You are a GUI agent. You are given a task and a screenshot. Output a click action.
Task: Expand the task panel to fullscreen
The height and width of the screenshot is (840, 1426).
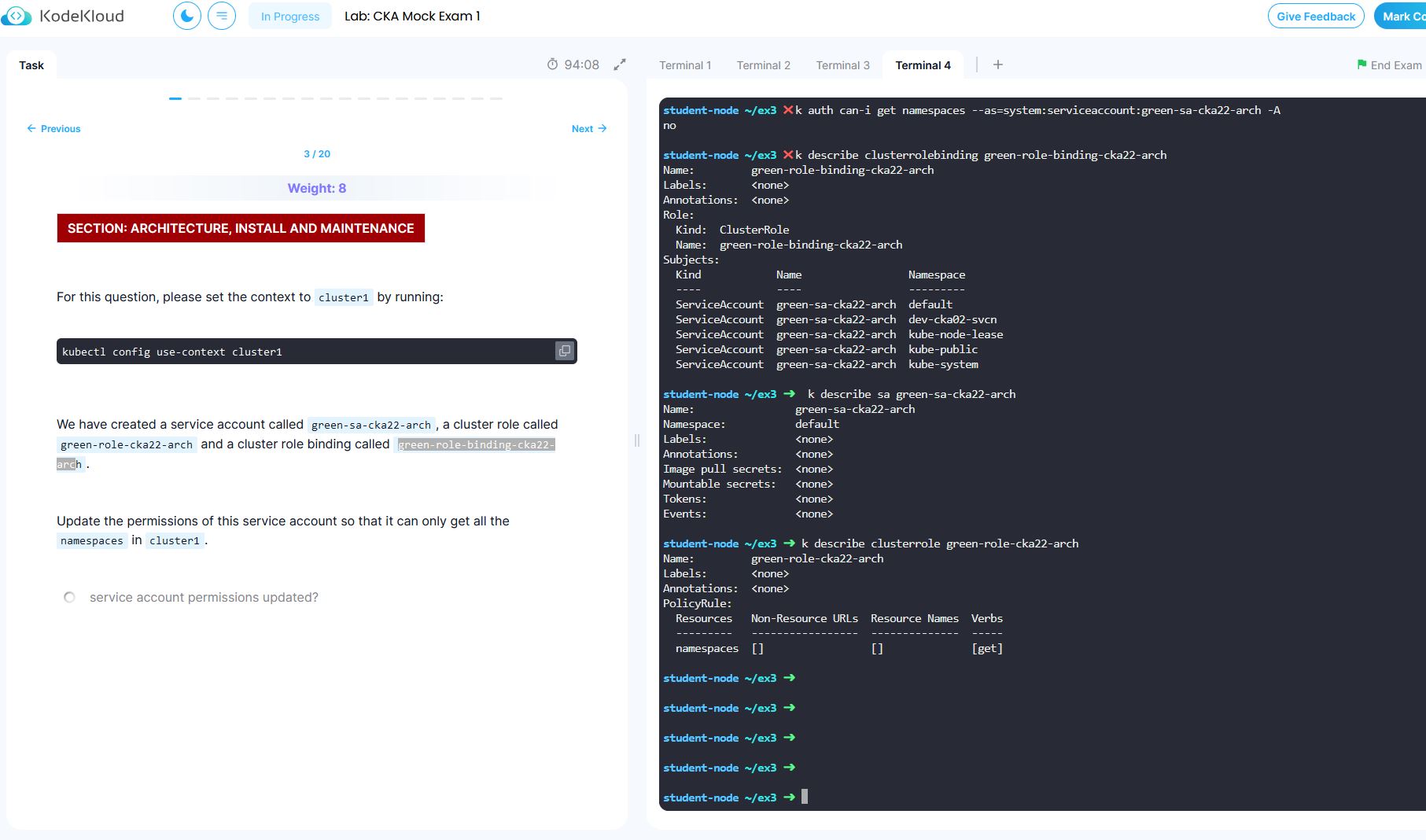620,64
